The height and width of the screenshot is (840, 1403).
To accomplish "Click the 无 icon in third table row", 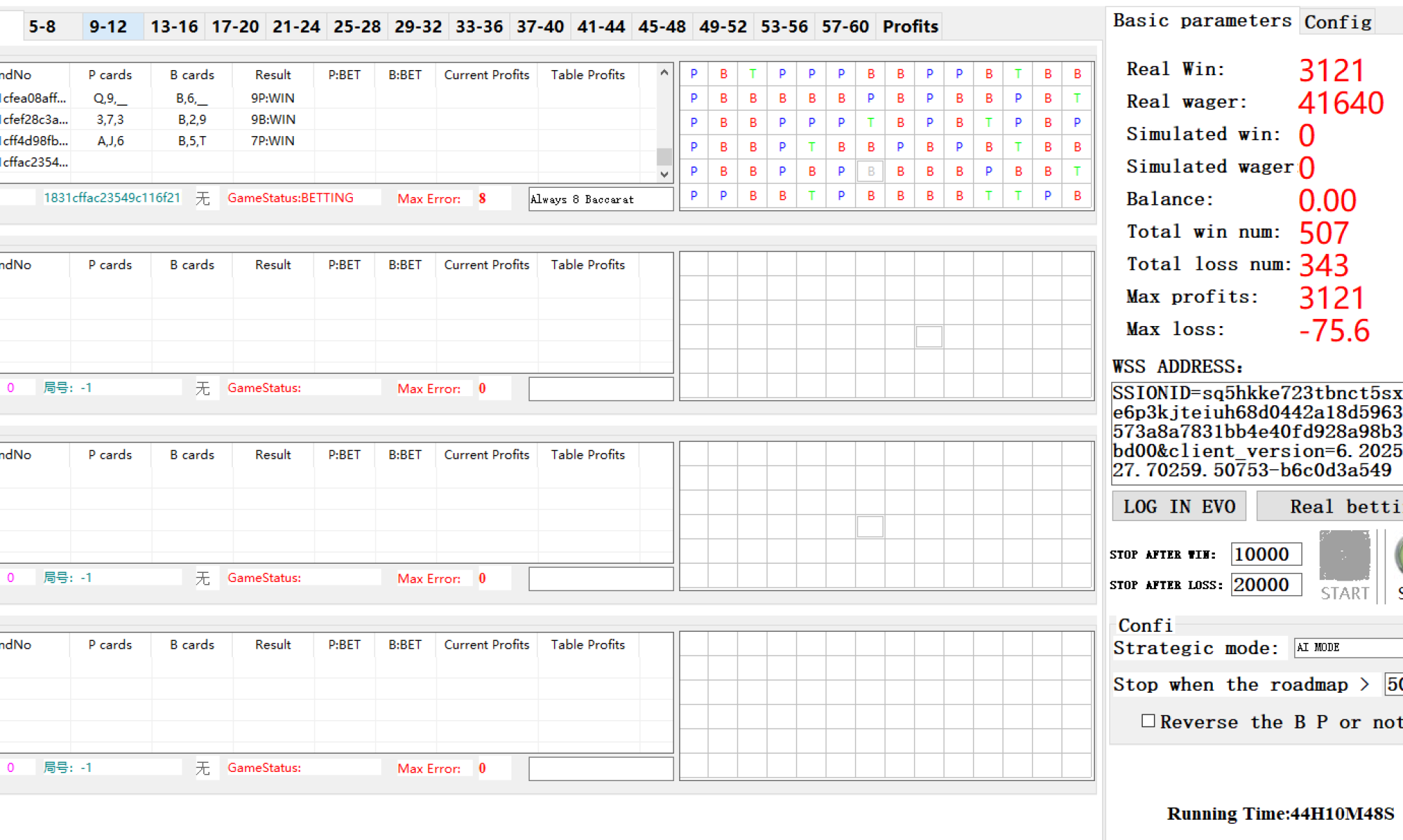I will (203, 578).
